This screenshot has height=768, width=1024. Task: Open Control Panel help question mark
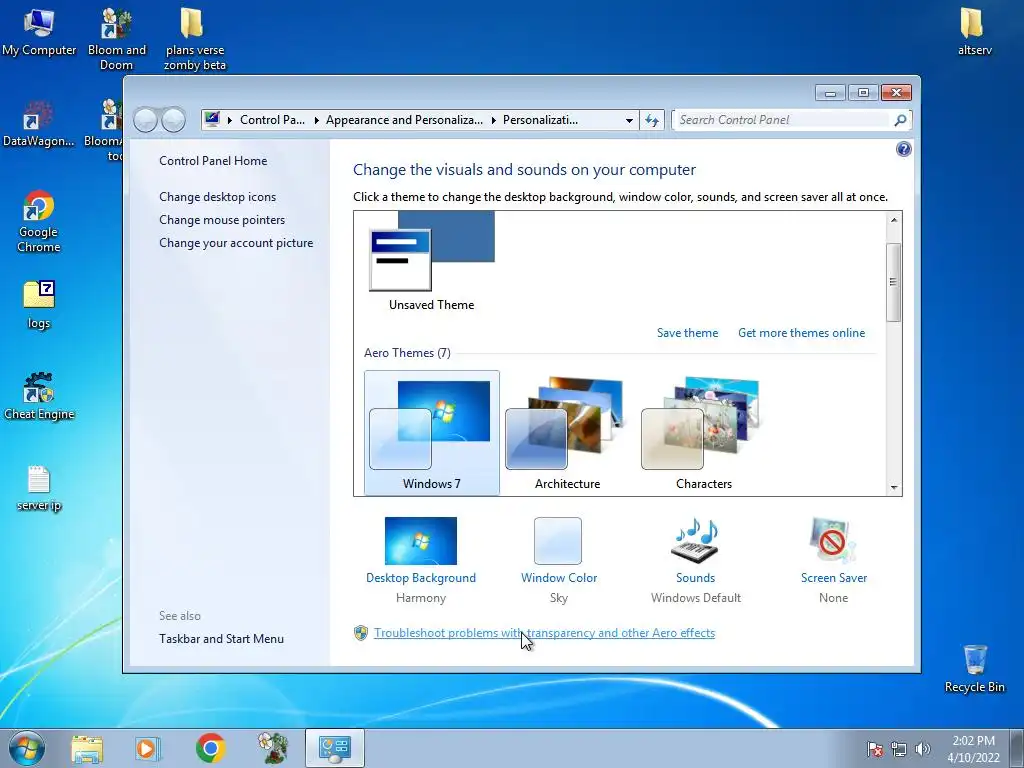[x=903, y=149]
